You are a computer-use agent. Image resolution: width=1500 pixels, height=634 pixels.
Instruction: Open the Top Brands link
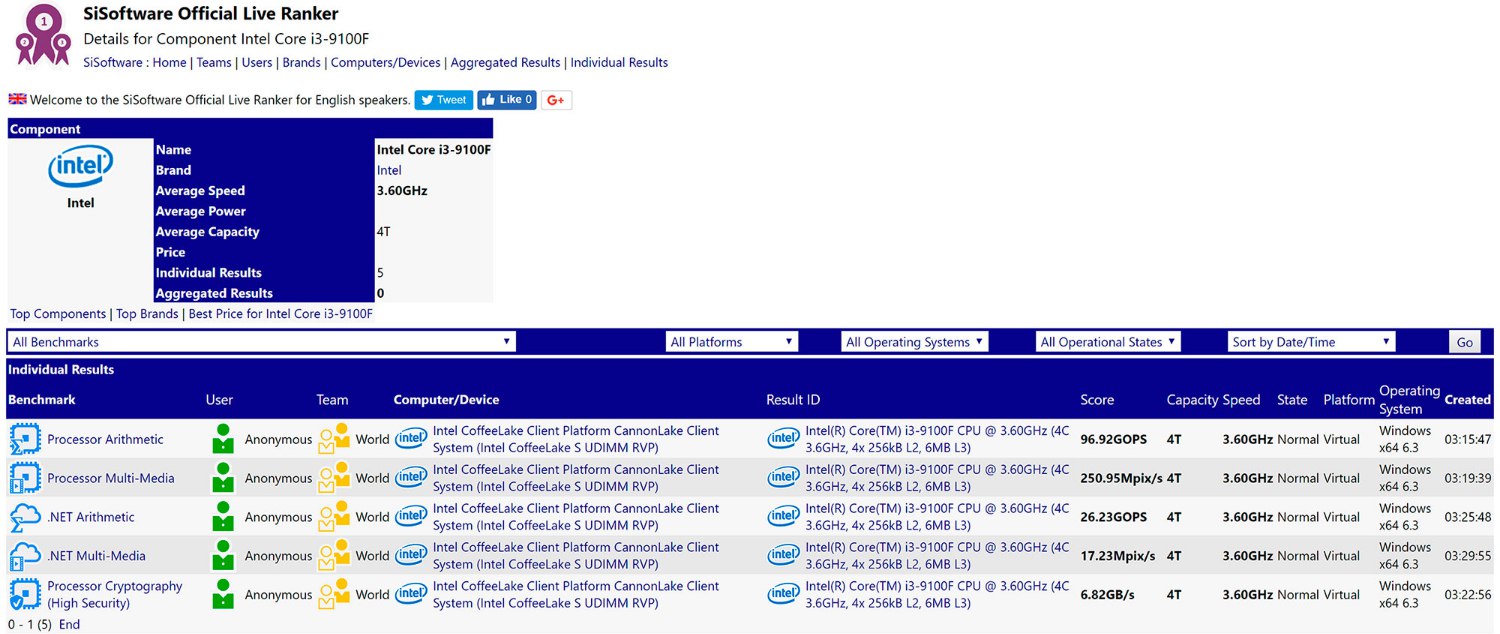pyautogui.click(x=147, y=314)
